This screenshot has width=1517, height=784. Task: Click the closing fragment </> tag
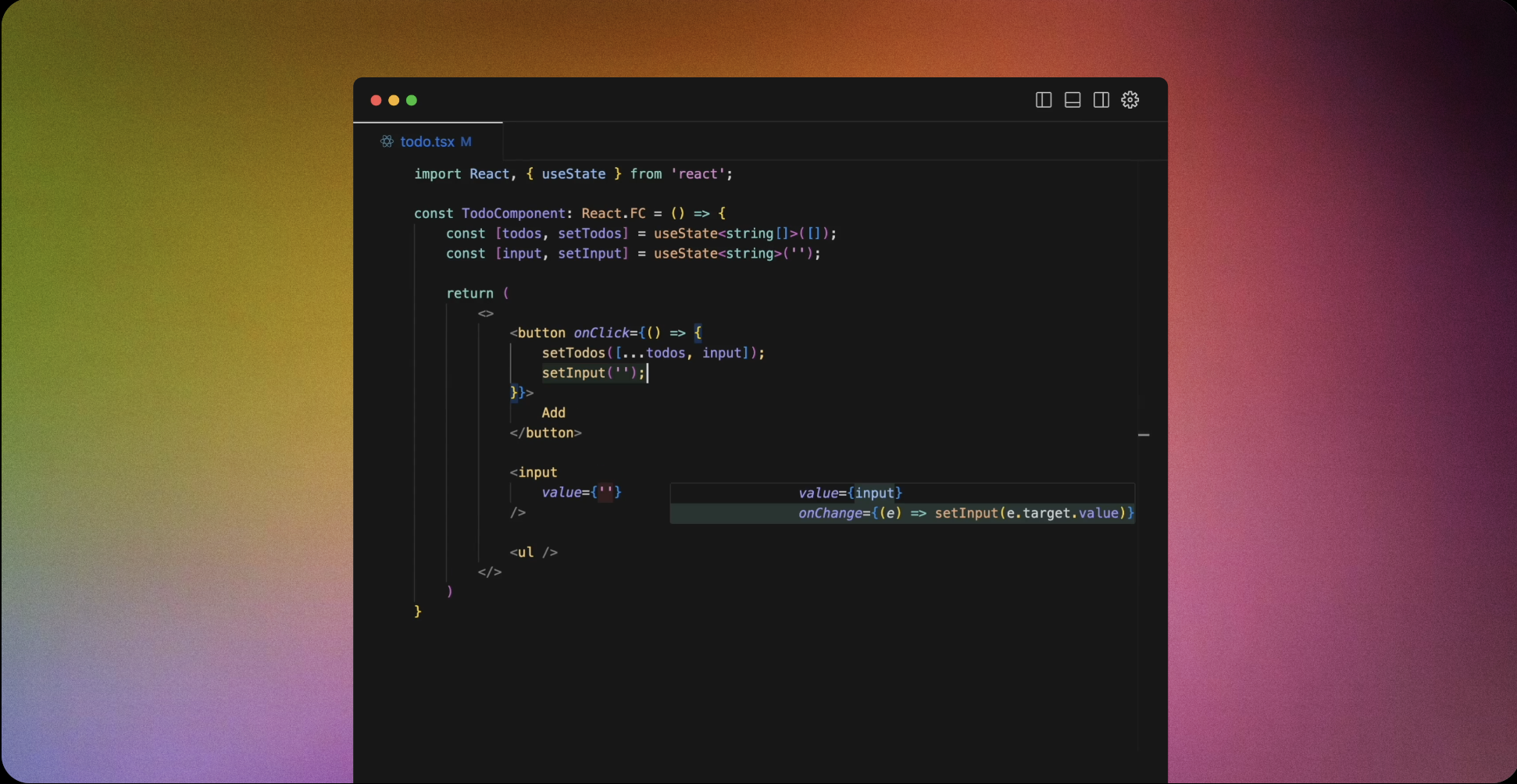490,572
